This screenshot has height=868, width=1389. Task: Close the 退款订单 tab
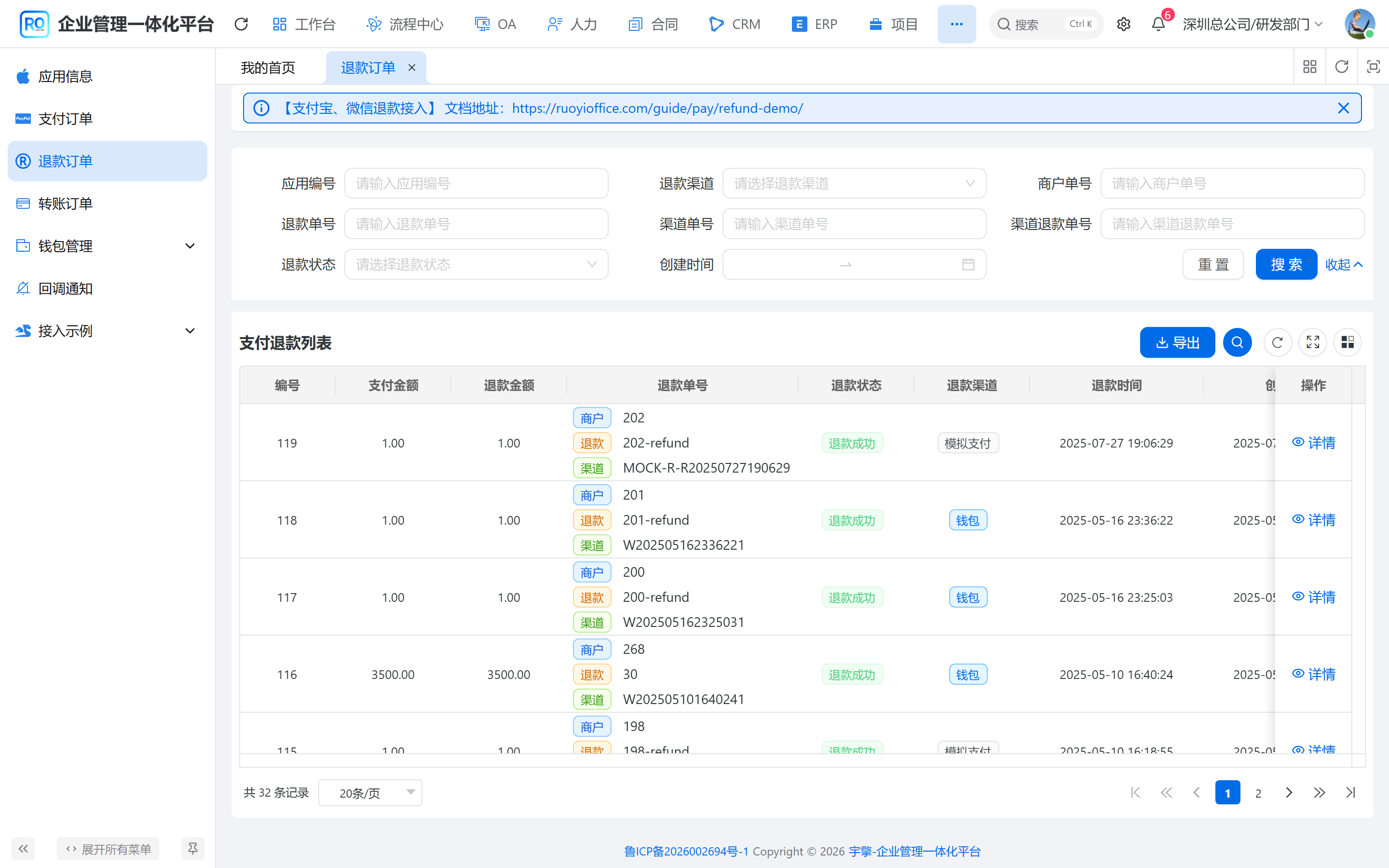pos(411,68)
